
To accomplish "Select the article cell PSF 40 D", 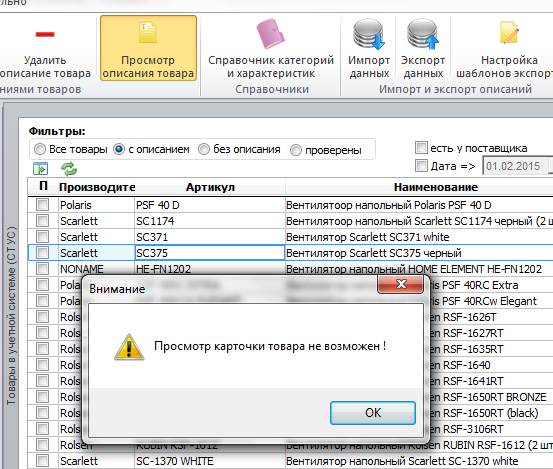I will [209, 205].
